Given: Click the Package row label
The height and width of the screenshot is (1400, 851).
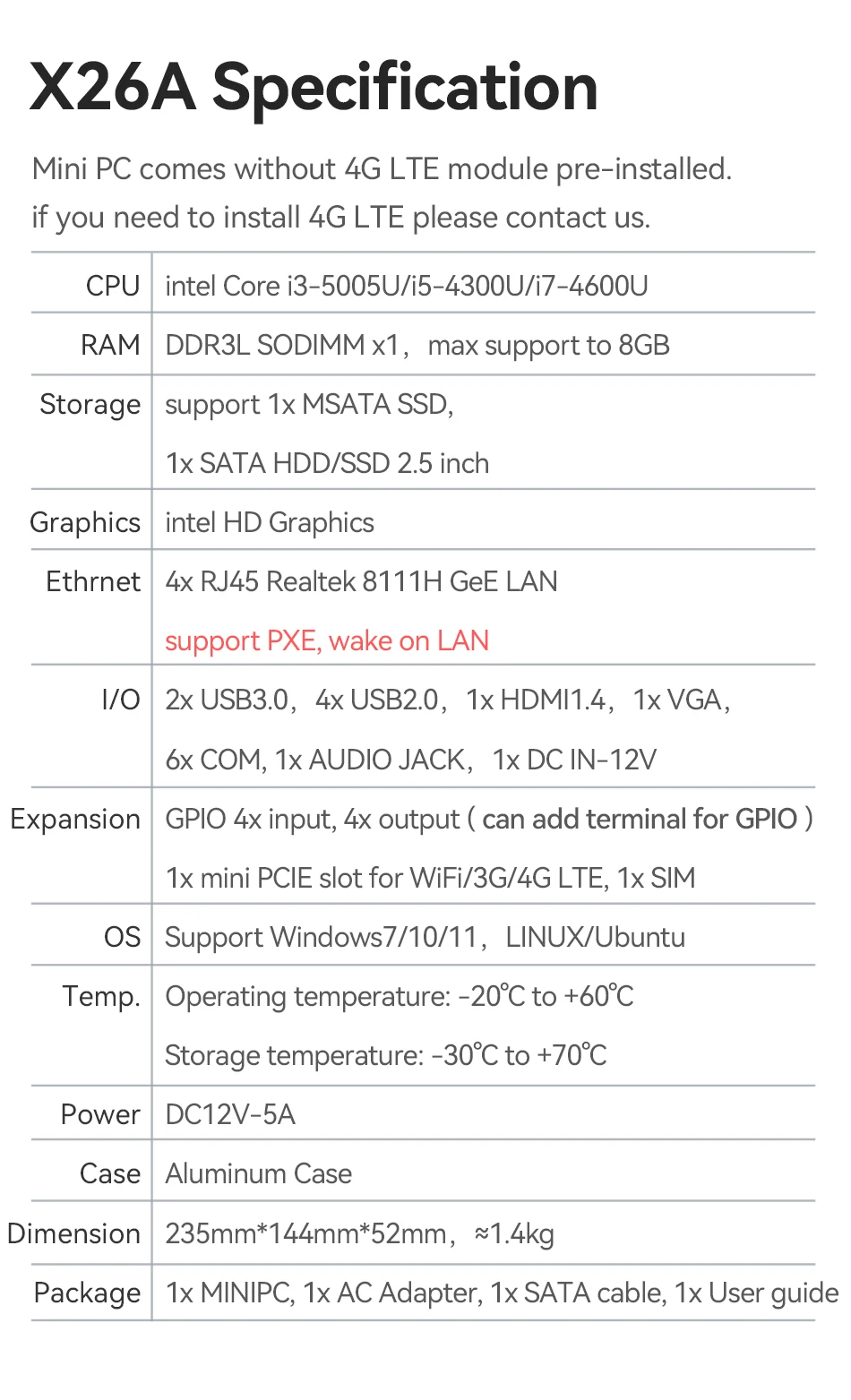Looking at the screenshot, I should tap(87, 1293).
